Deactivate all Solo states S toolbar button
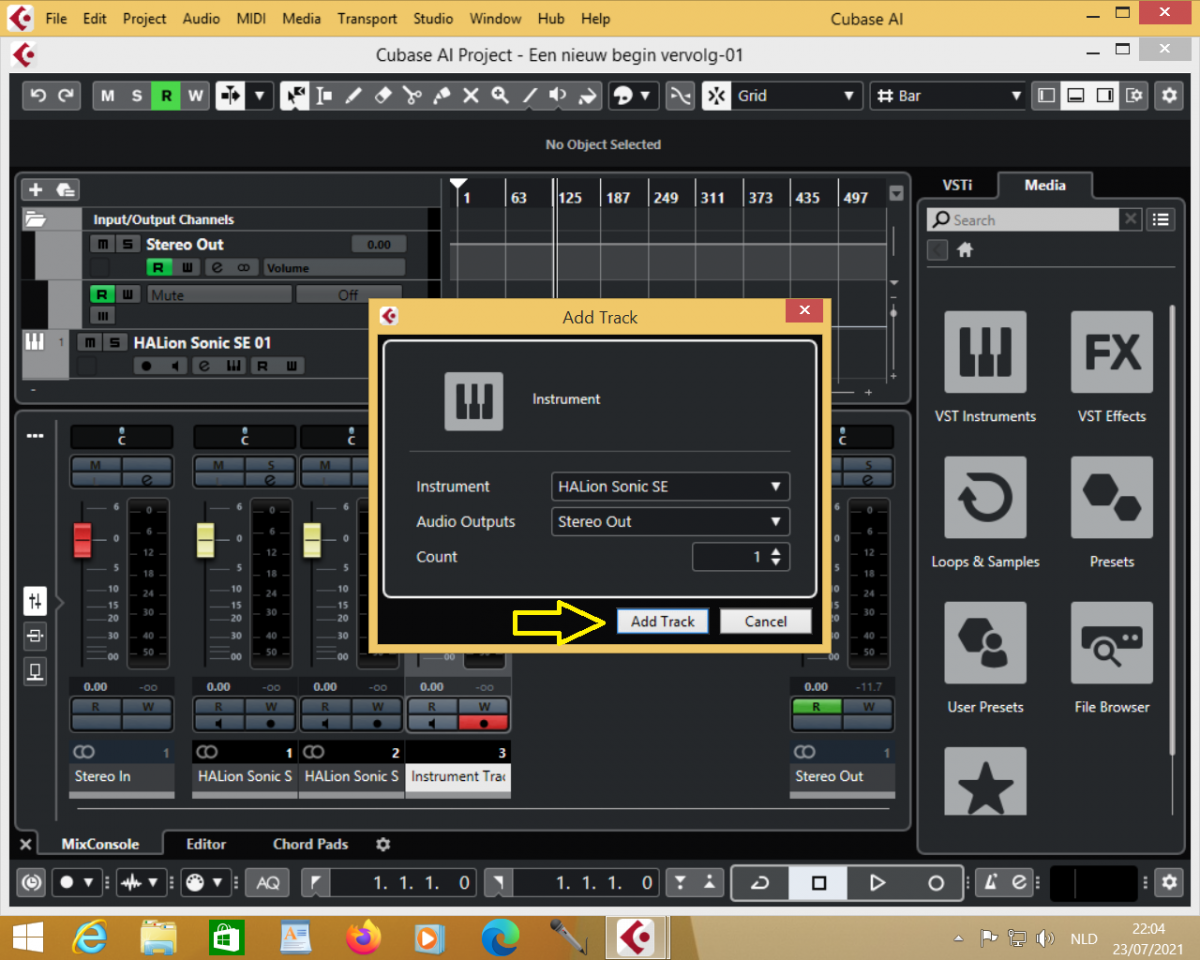 [137, 96]
